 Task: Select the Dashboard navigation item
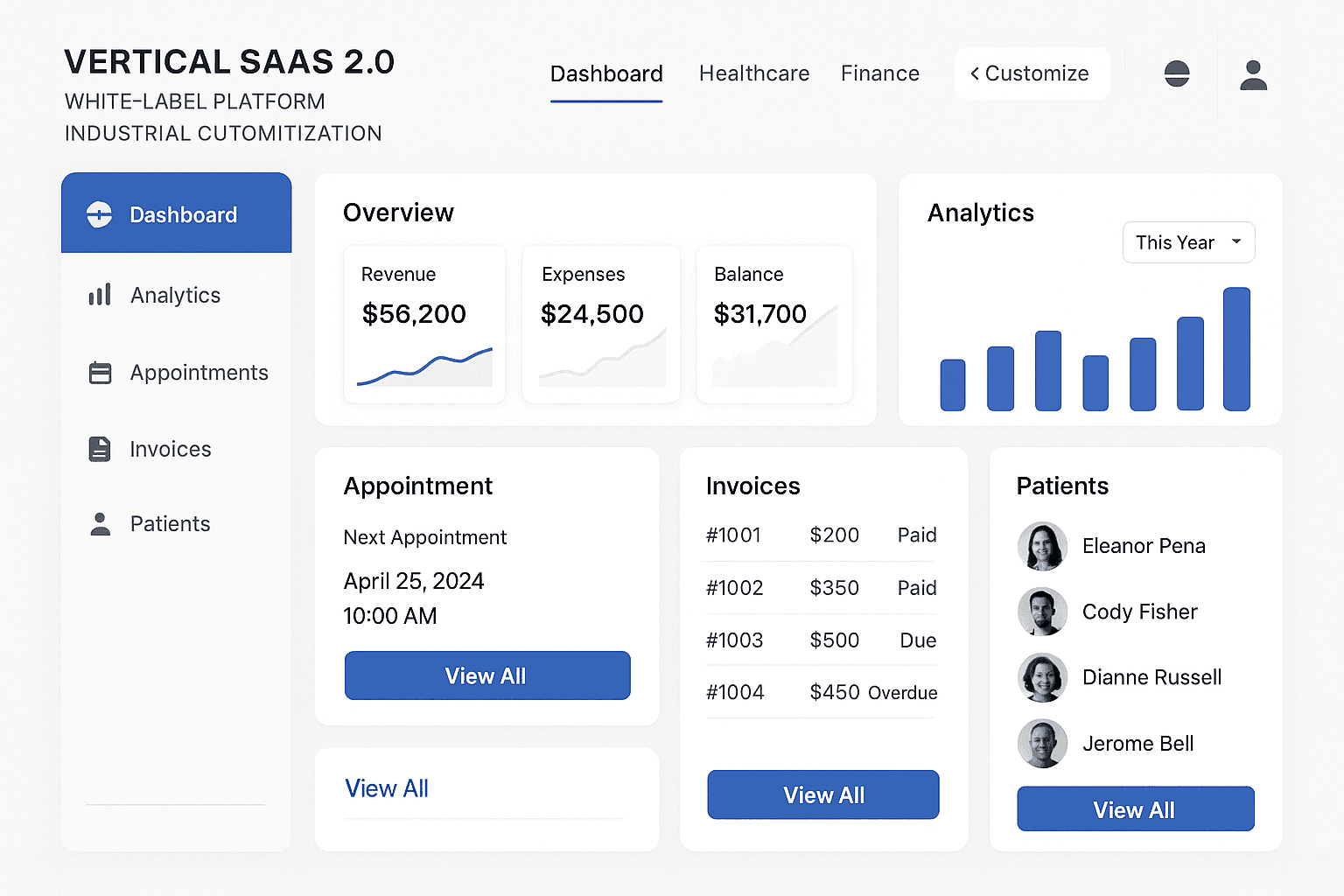click(x=606, y=73)
